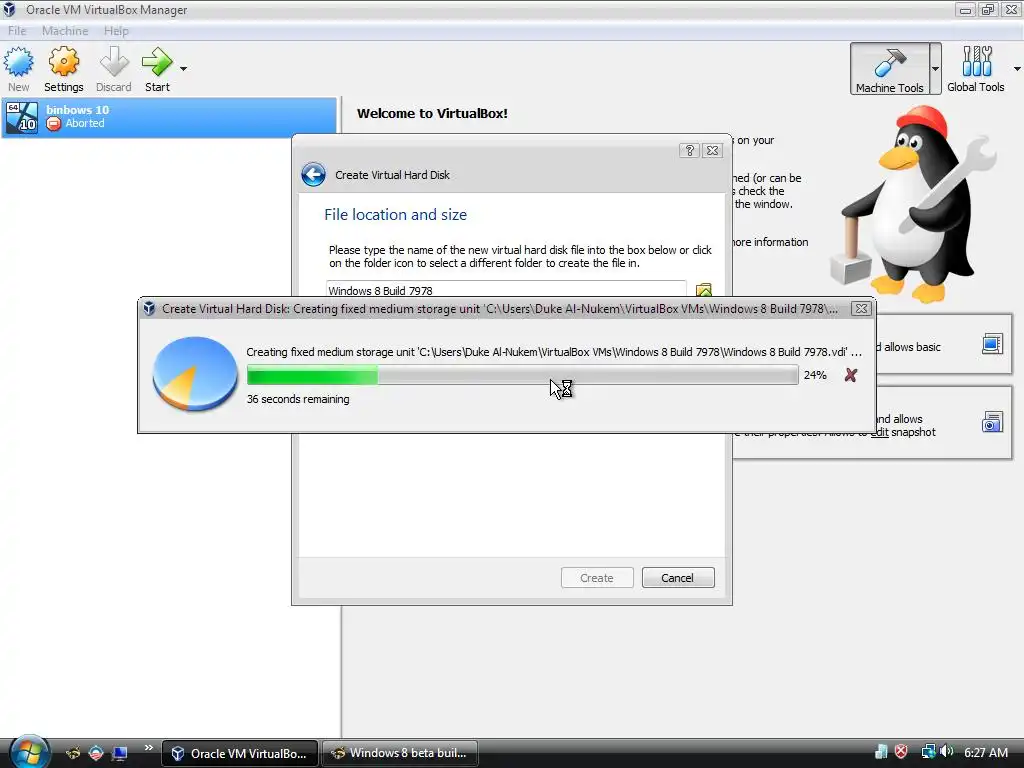The width and height of the screenshot is (1024, 768).
Task: Click the red security alert tray icon
Action: (x=901, y=752)
